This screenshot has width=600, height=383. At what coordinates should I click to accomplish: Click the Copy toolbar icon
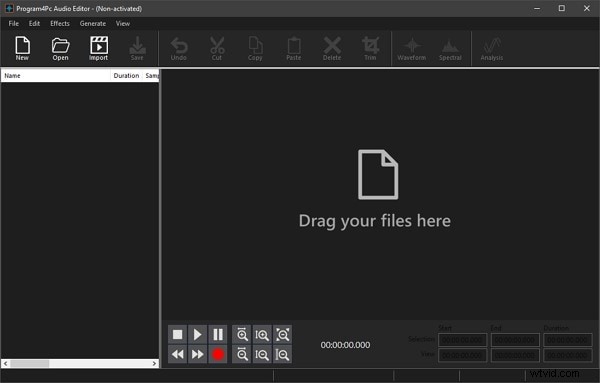point(255,48)
